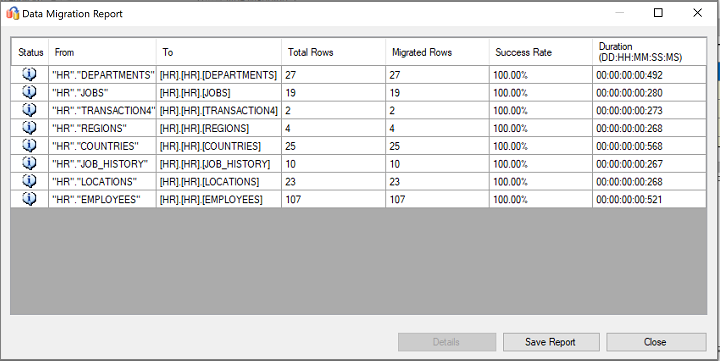Image resolution: width=720 pixels, height=361 pixels.
Task: Click the disabled Details button
Action: click(447, 342)
